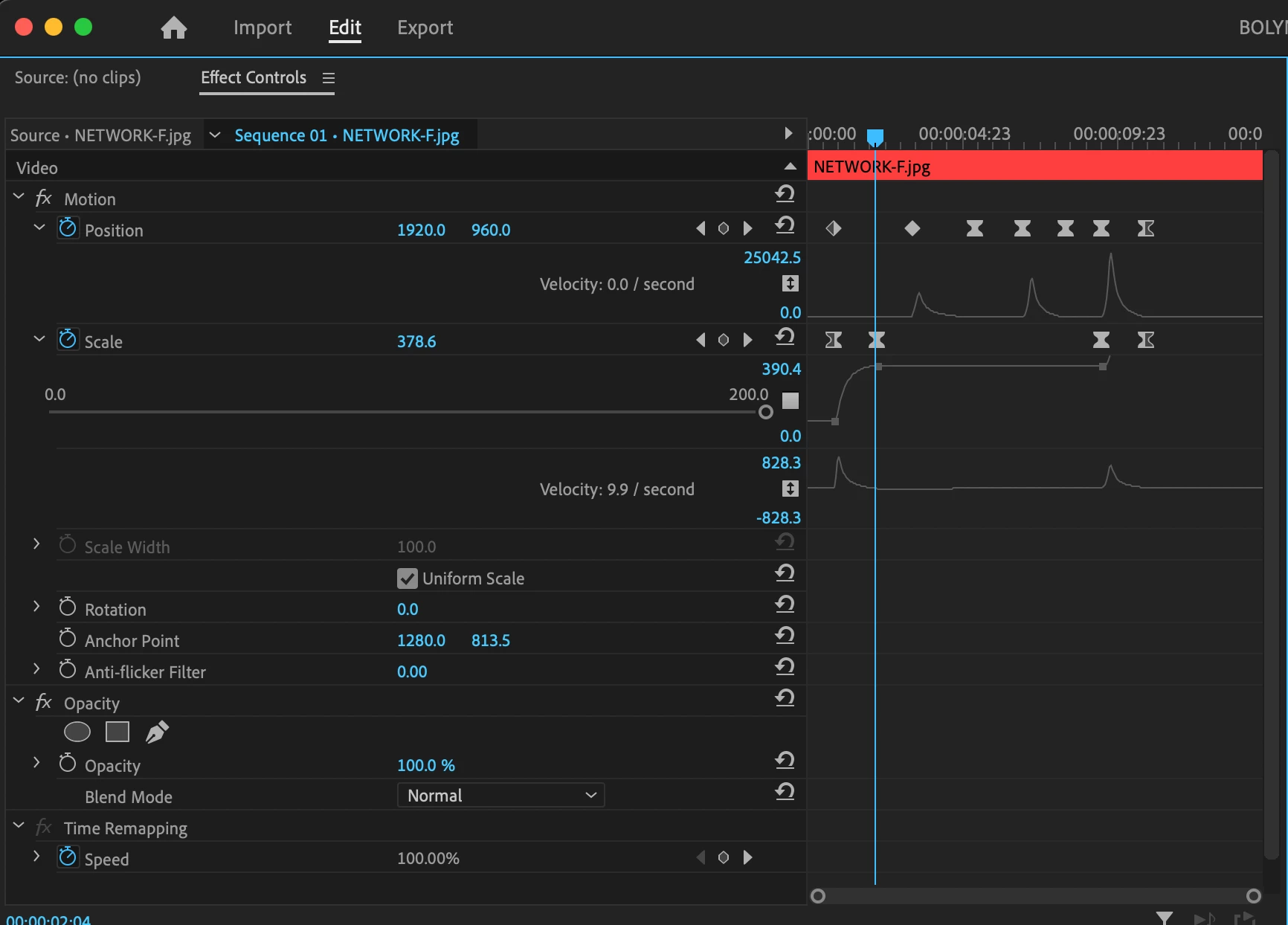This screenshot has height=925, width=1288.
Task: Open the source clip selector dropdown arrow
Action: pyautogui.click(x=215, y=135)
